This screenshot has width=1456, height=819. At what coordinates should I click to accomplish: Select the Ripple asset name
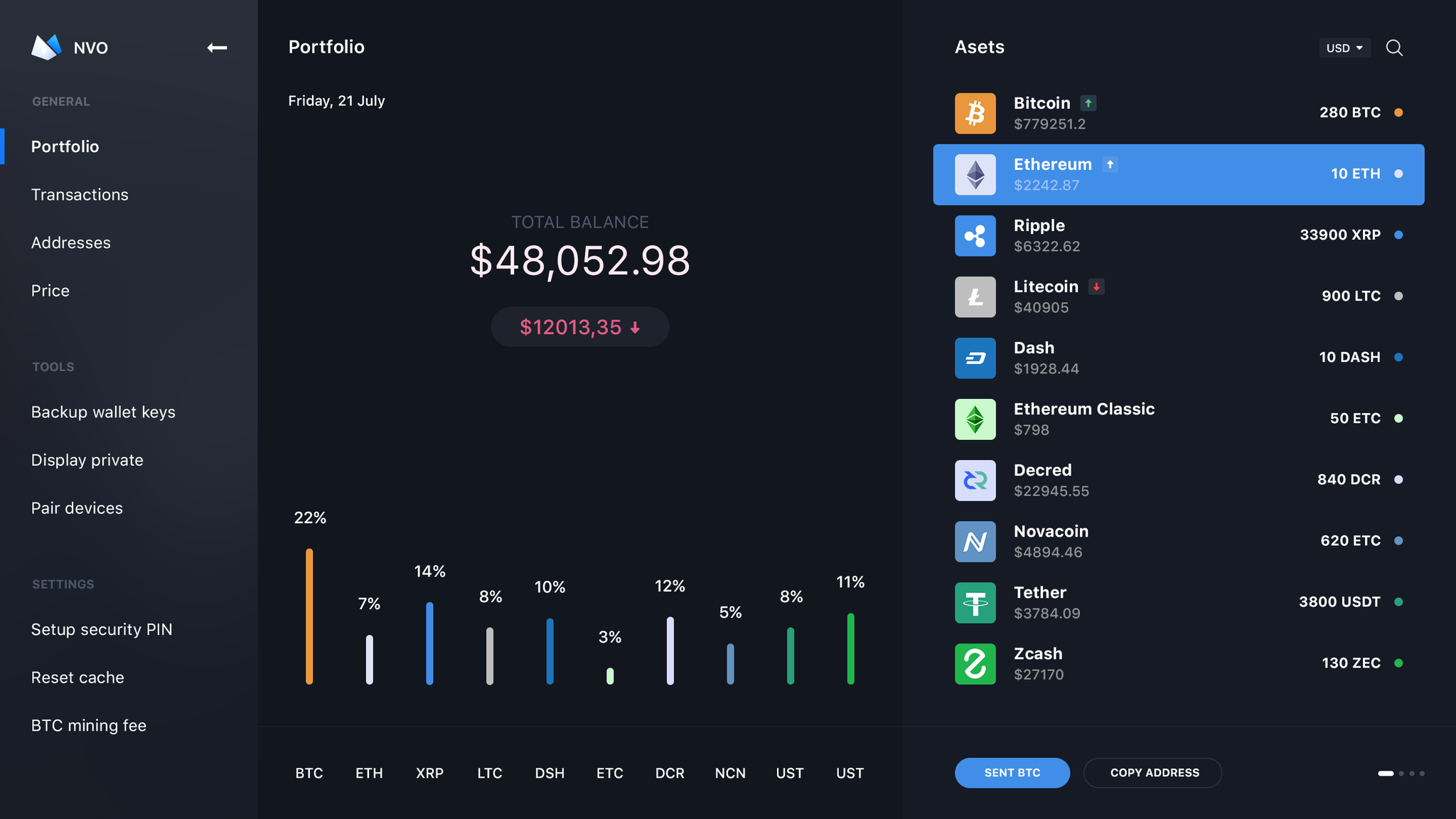click(1039, 226)
